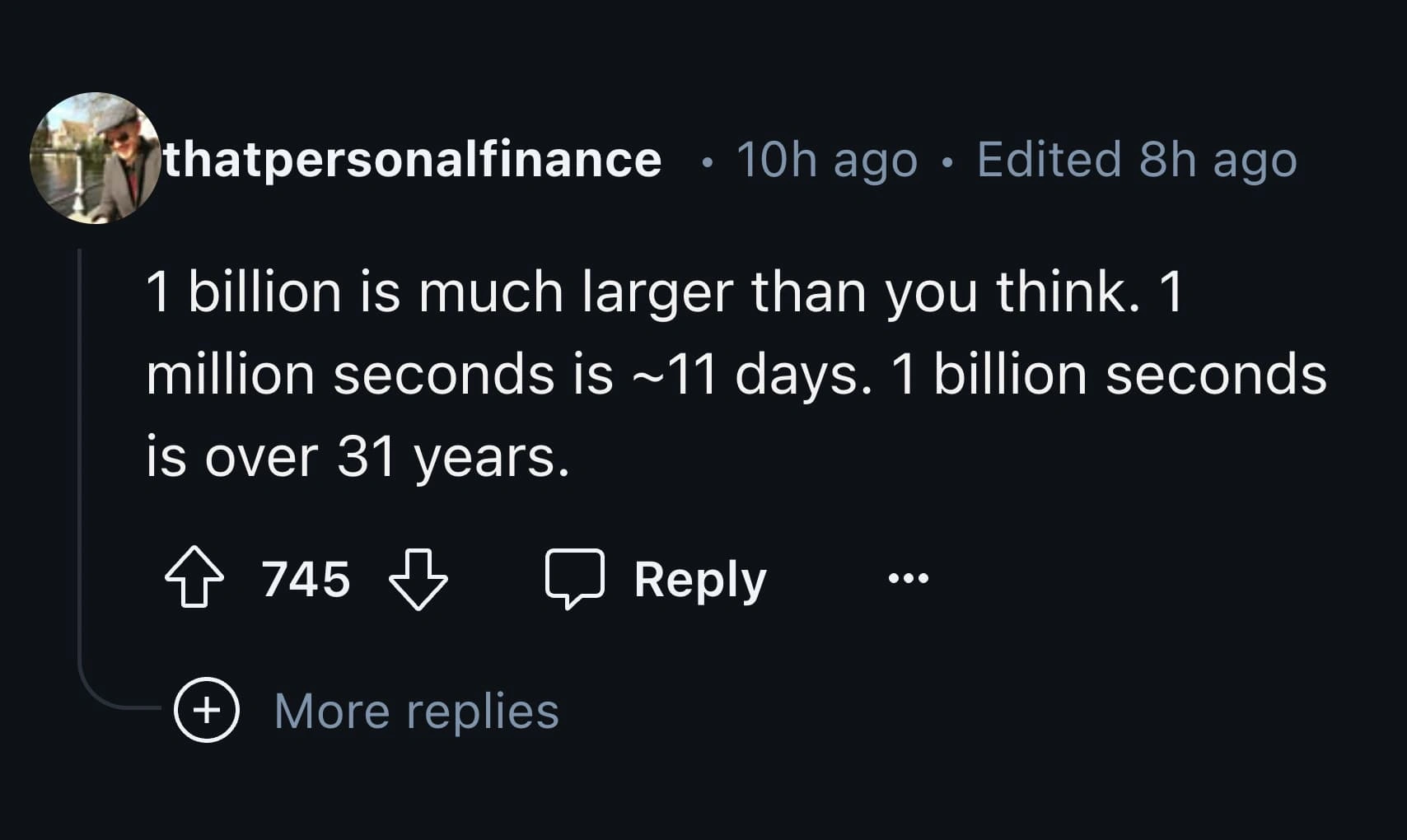Upvote the comment by thatpersonalfinance
Viewport: 1407px width, 840px height.
tap(194, 577)
